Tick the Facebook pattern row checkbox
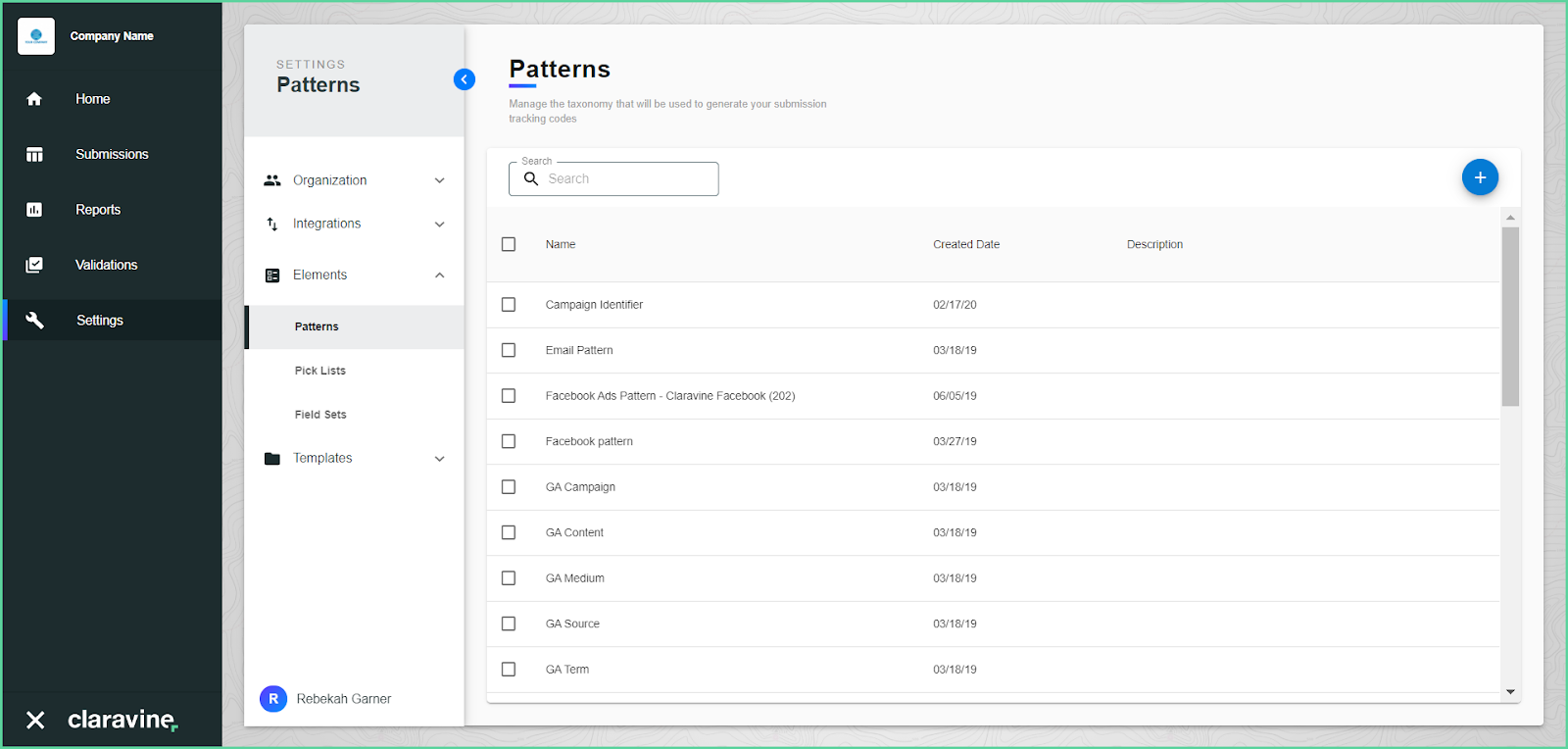 [x=509, y=441]
